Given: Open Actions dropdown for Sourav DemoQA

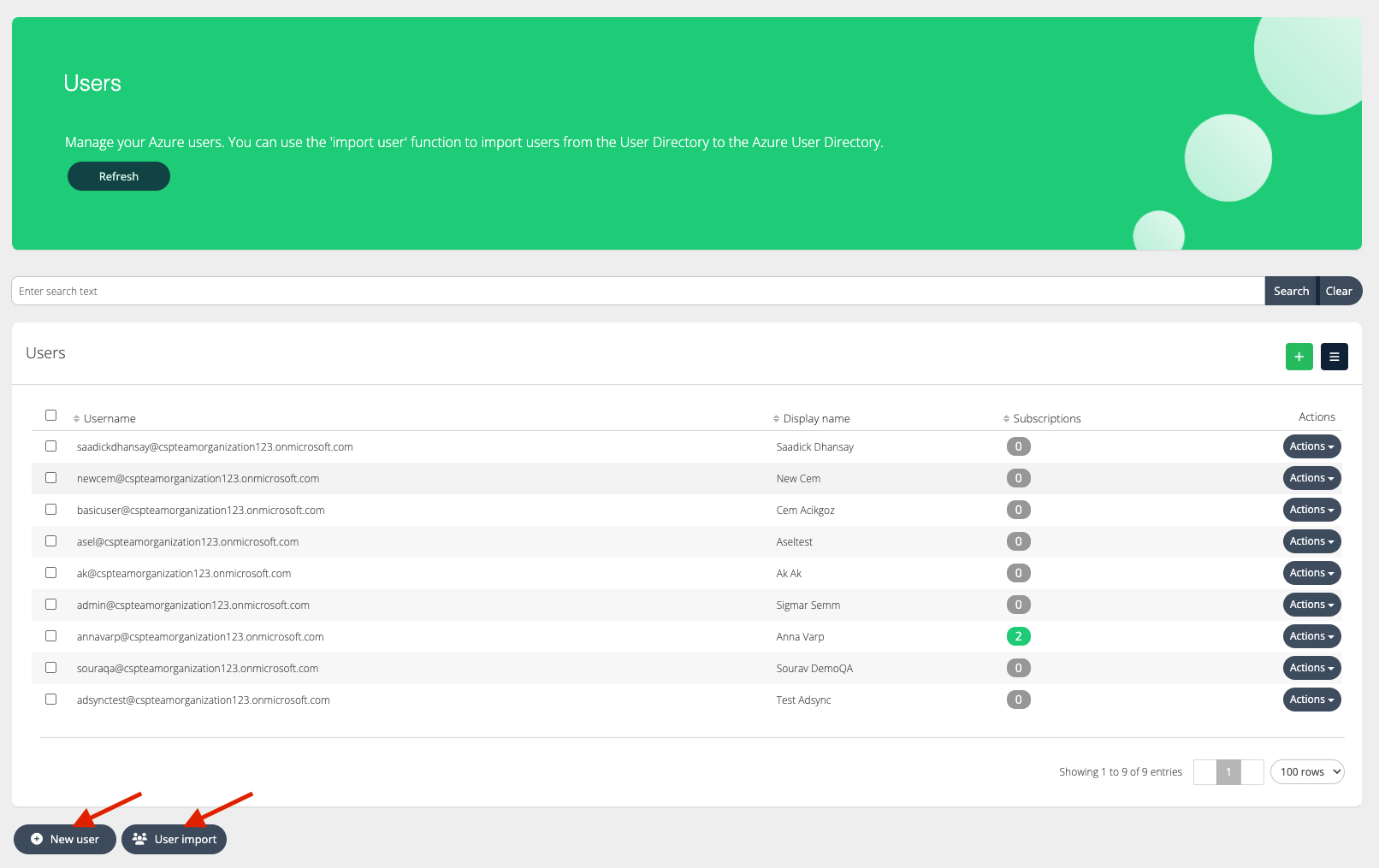Looking at the screenshot, I should (x=1311, y=668).
